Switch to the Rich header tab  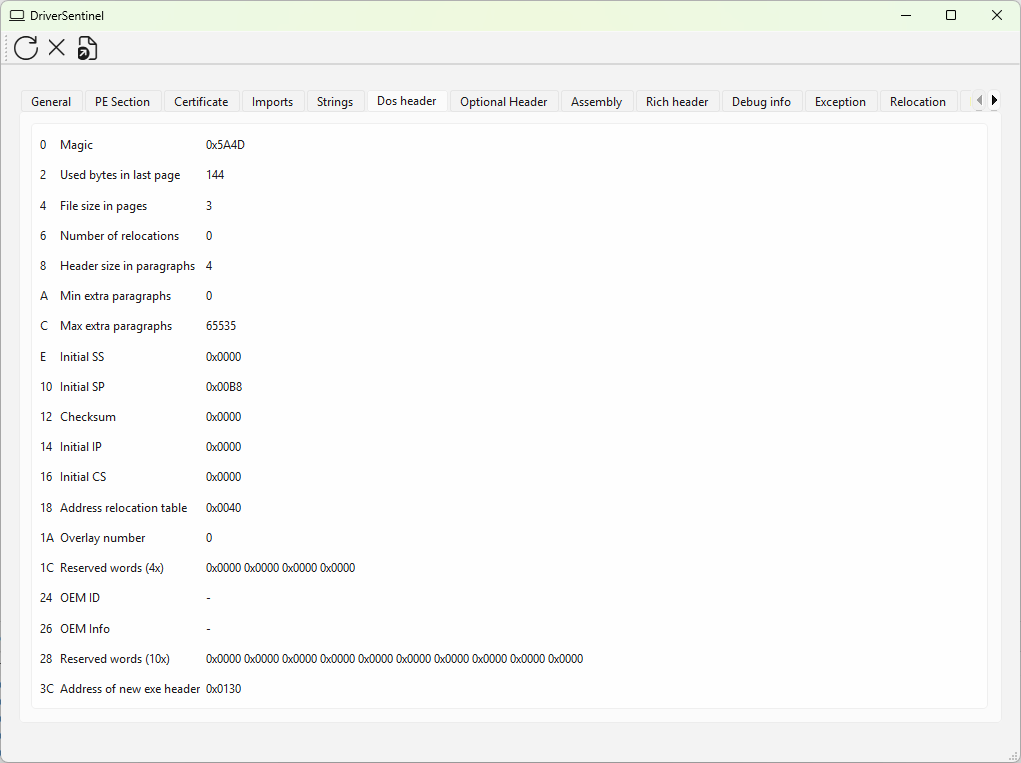point(677,102)
